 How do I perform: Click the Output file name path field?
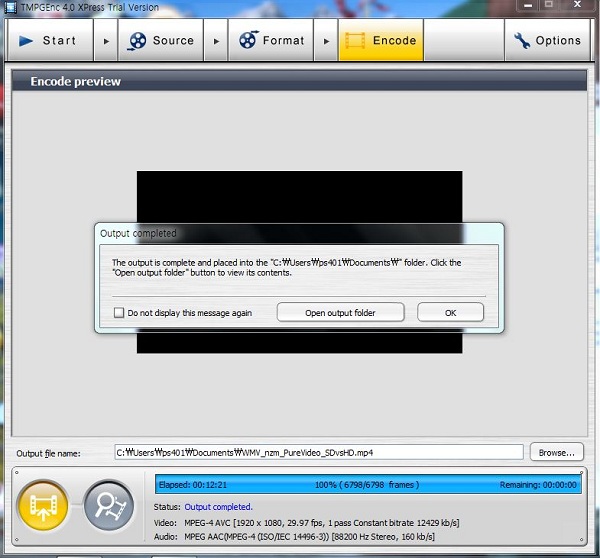319,452
